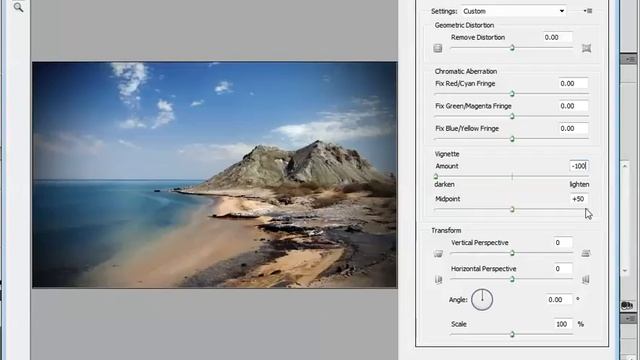
Task: Open the Settings Custom dropdown
Action: [x=514, y=11]
